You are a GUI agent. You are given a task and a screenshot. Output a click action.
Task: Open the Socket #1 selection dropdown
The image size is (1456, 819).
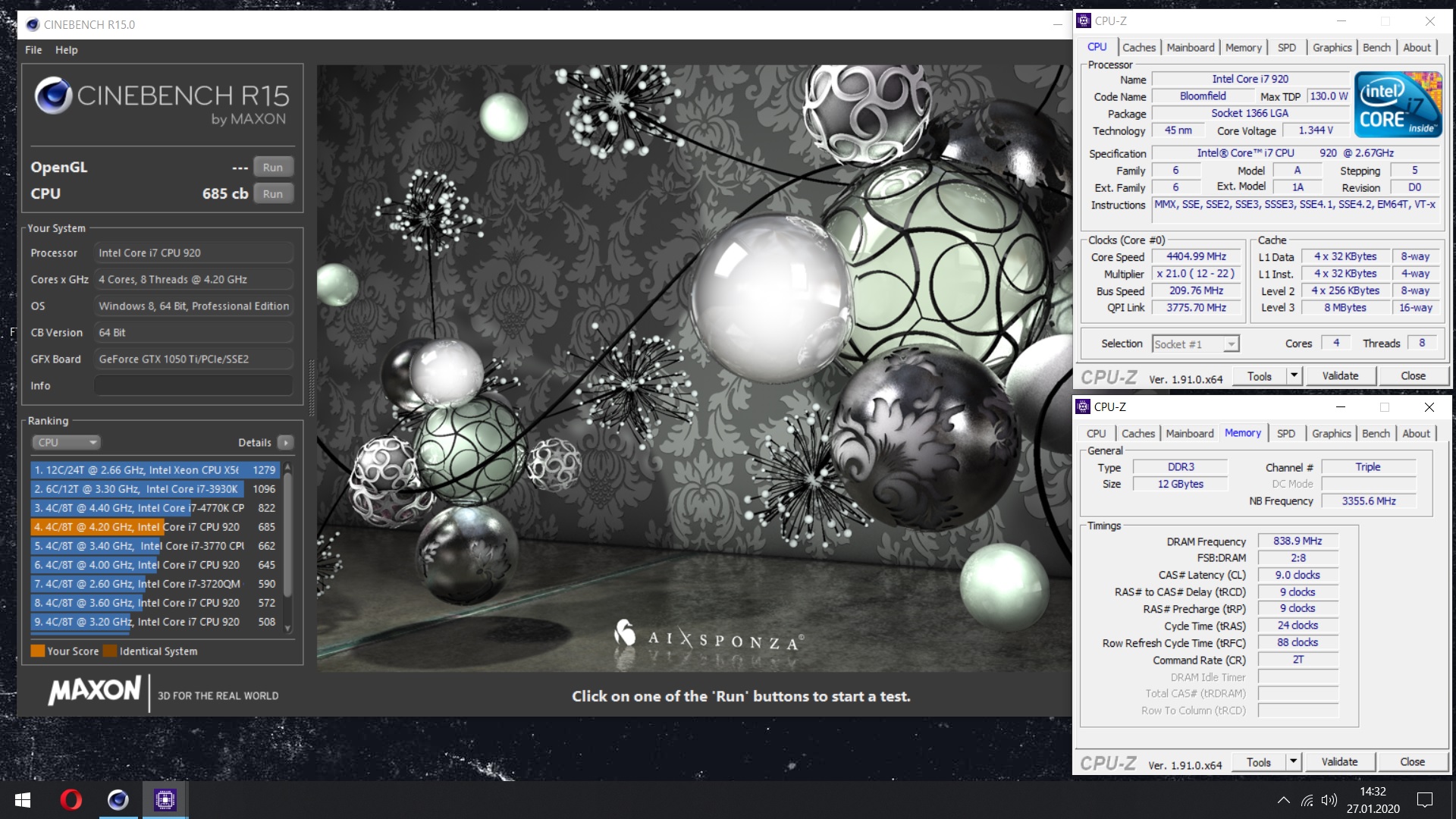pos(1195,344)
